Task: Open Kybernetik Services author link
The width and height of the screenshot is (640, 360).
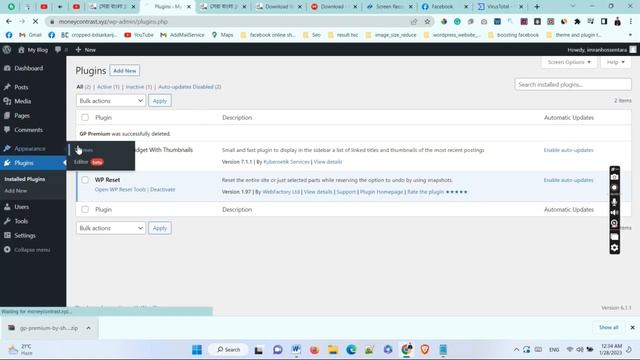Action: (x=287, y=162)
